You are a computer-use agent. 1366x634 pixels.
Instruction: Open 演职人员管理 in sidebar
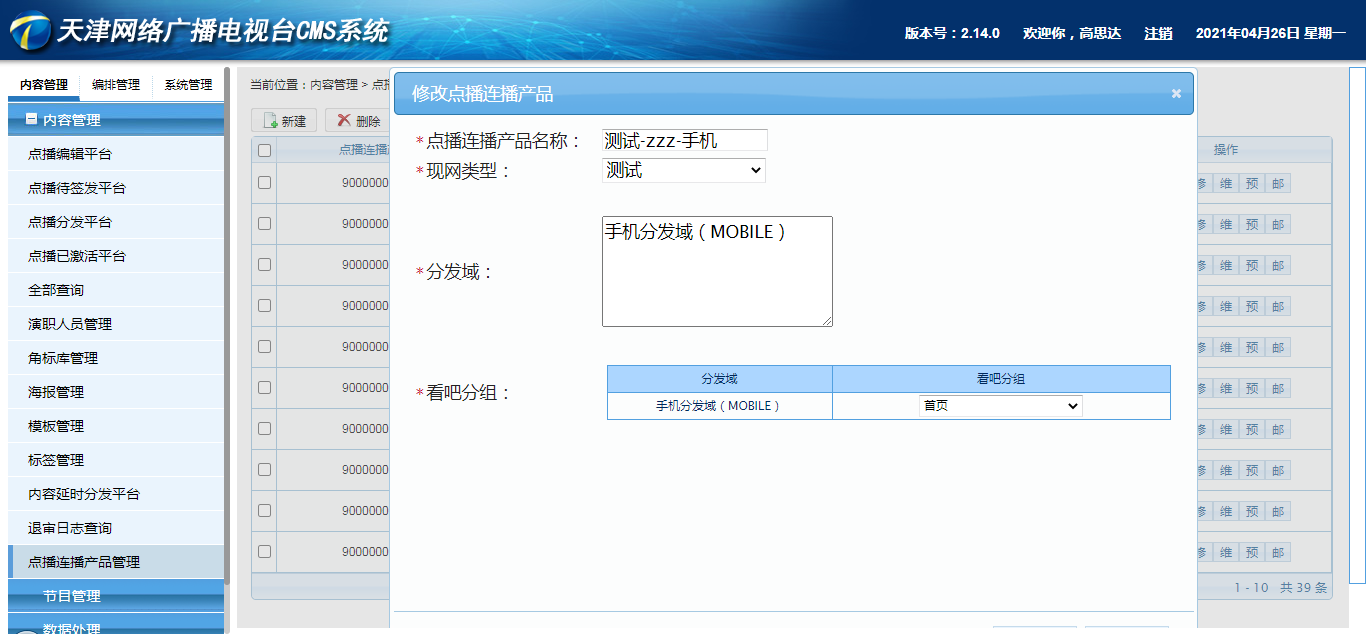coord(116,324)
